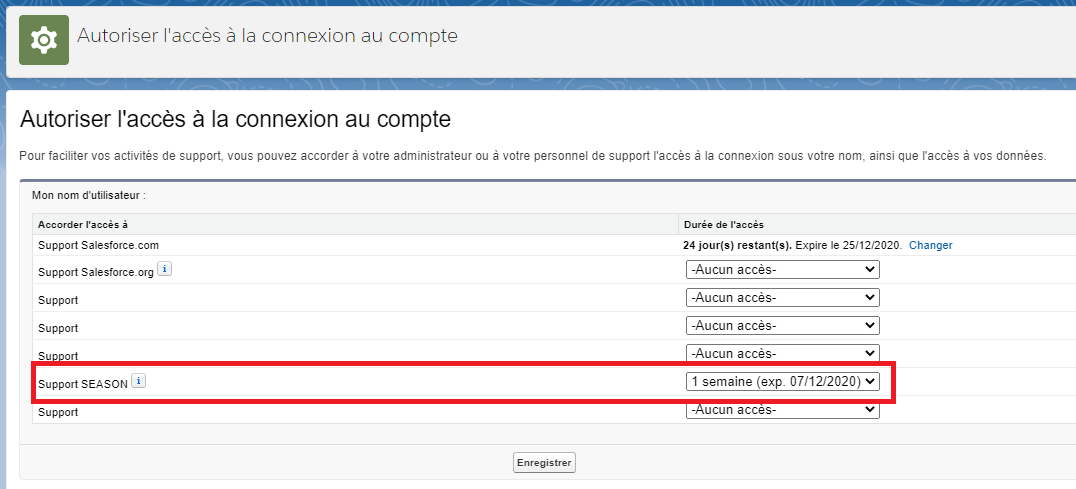
Task: Click the Changer link for Support Salesforce.com
Action: point(930,245)
